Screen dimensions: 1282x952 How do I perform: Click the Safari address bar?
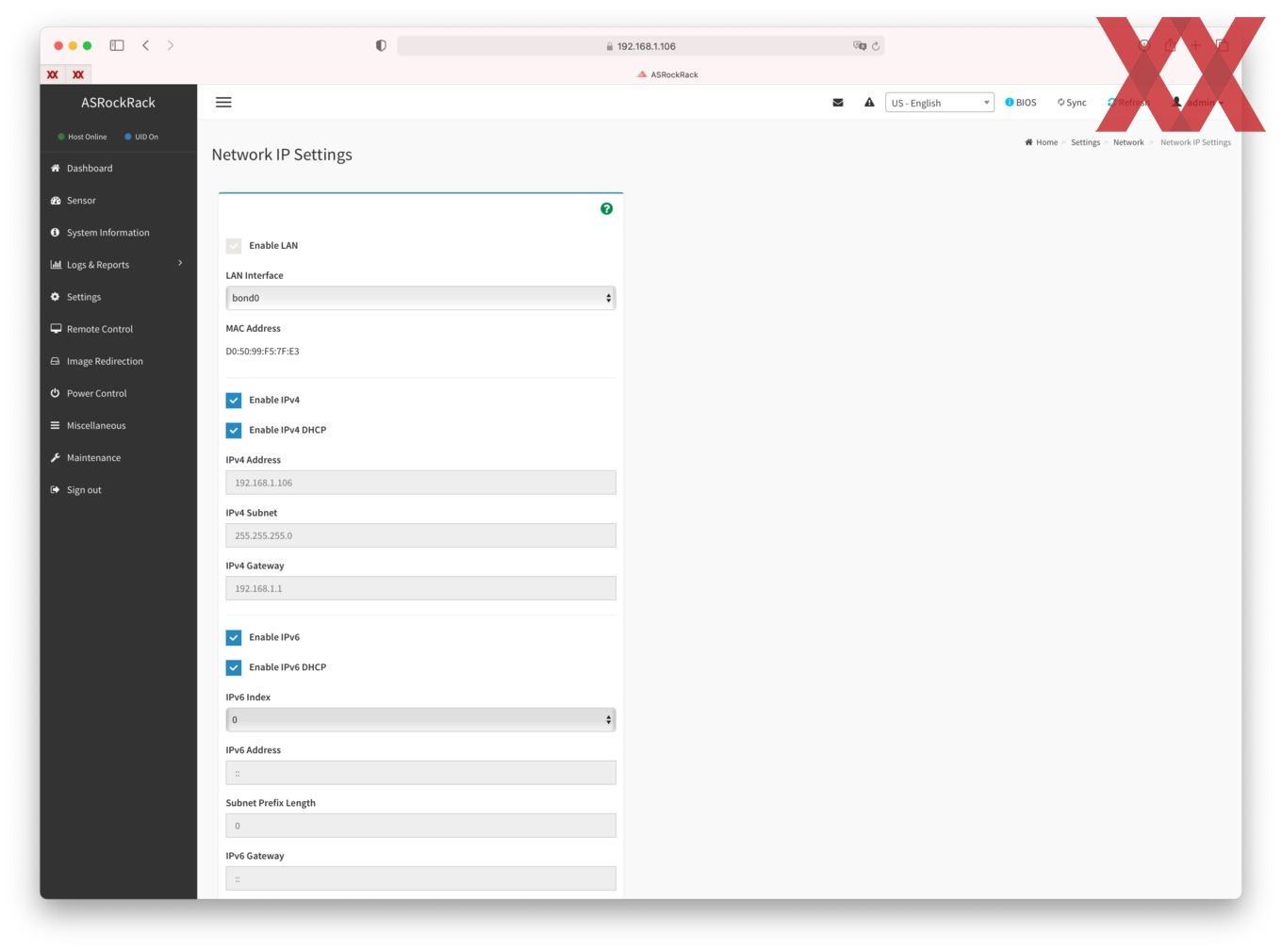tap(640, 45)
